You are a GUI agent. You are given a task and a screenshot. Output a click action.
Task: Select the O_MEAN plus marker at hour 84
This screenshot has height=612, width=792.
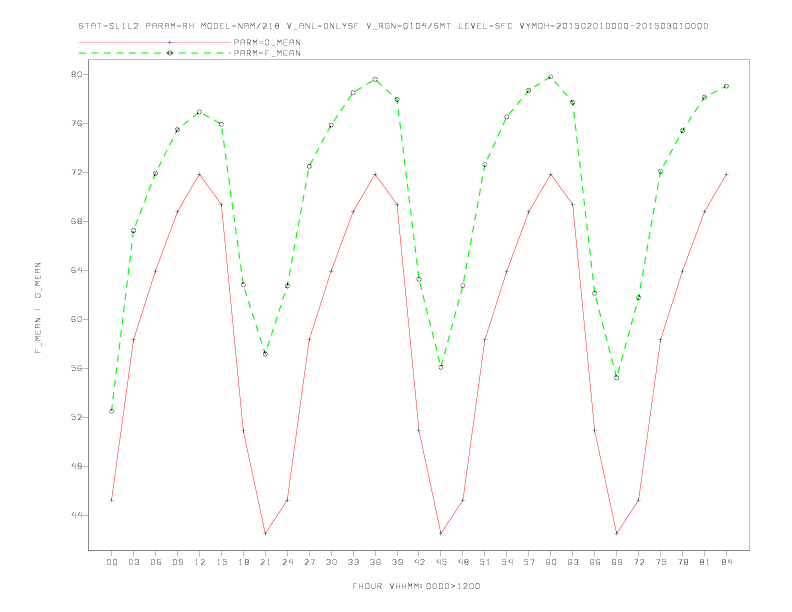(x=726, y=175)
